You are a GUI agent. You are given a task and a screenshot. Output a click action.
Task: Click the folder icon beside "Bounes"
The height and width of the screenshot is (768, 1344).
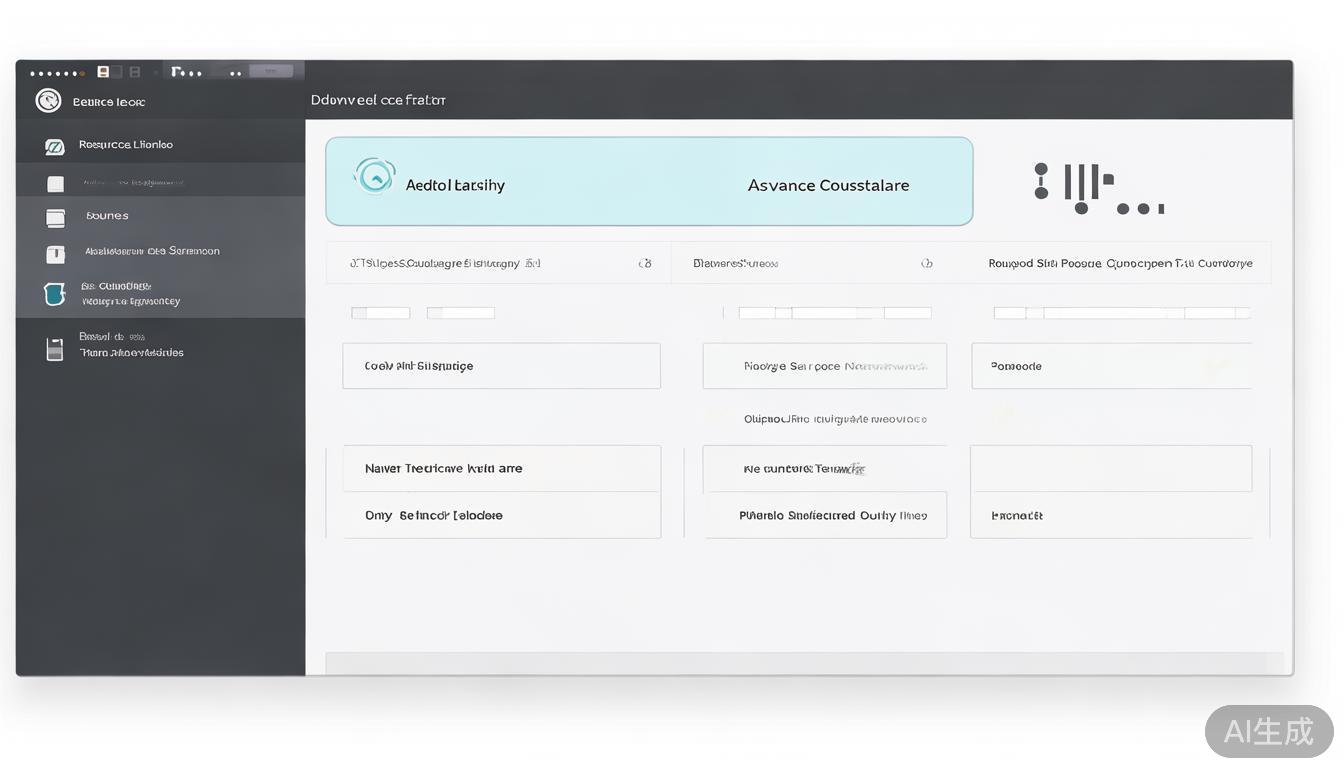55,218
